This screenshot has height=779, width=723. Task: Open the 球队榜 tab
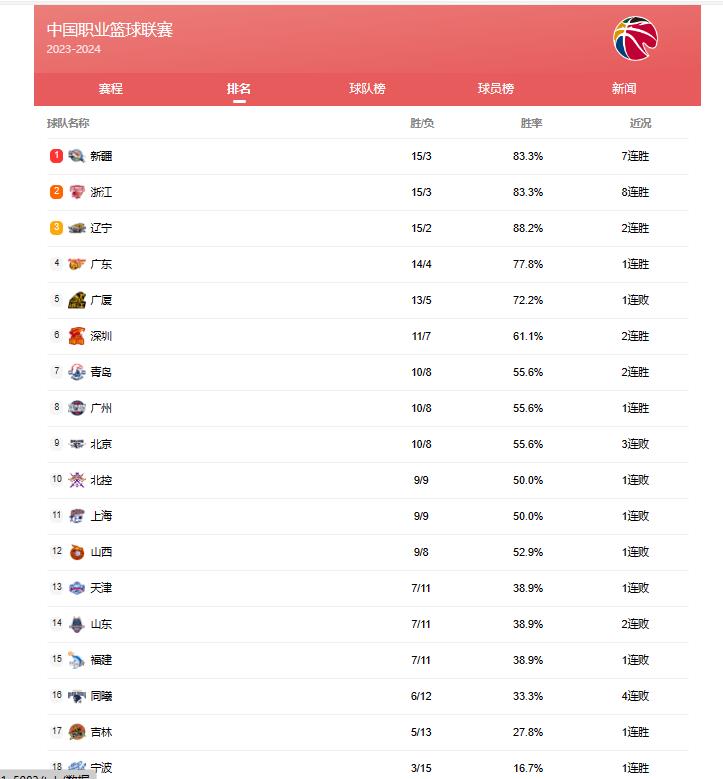(x=367, y=89)
